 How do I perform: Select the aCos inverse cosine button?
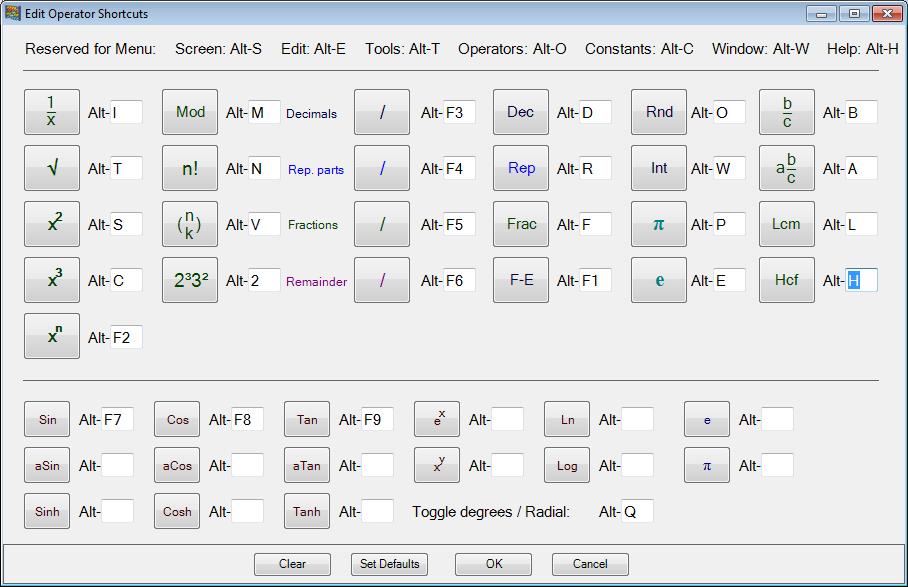[176, 465]
